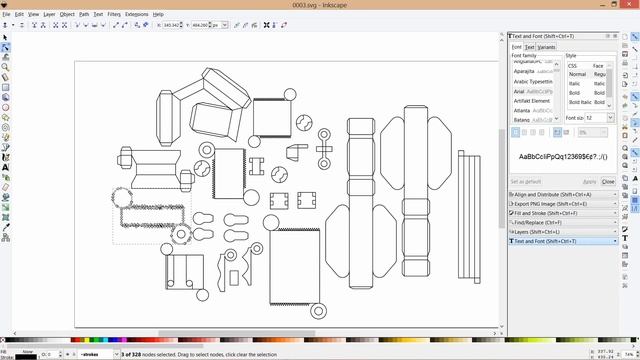Image resolution: width=640 pixels, height=360 pixels.
Task: Toggle right text alignment in Text panel
Action: click(533, 132)
